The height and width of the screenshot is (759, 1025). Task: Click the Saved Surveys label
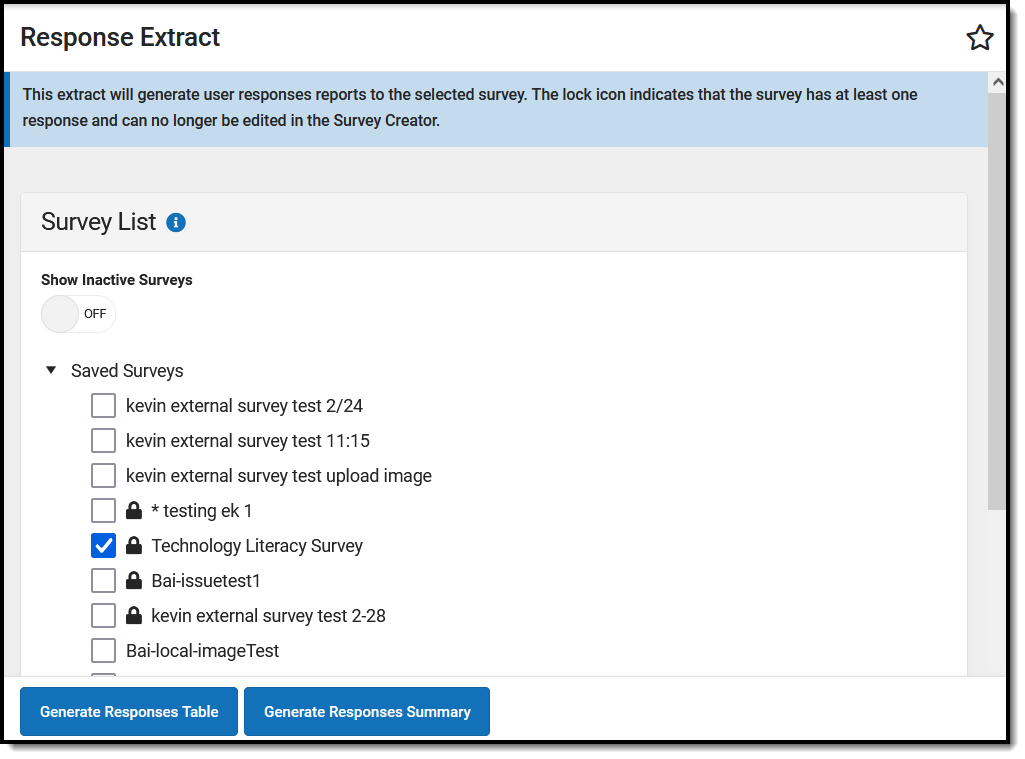127,371
